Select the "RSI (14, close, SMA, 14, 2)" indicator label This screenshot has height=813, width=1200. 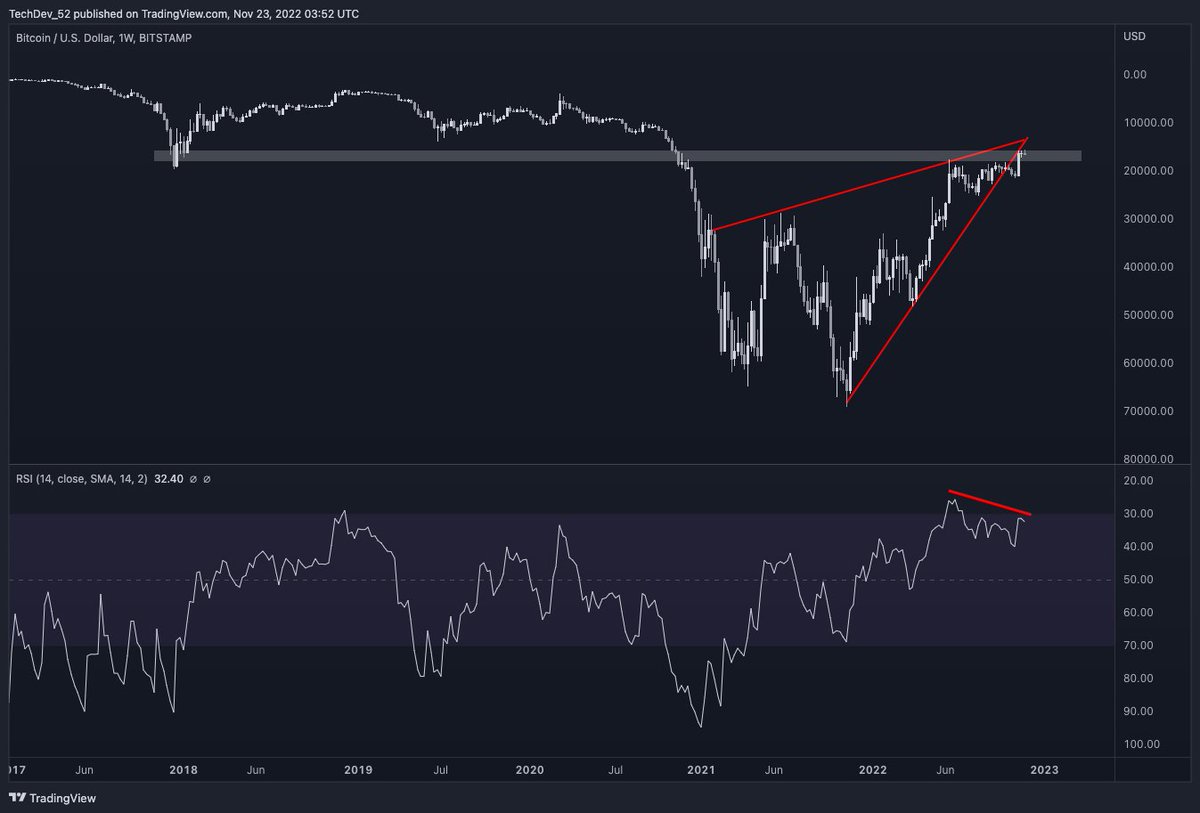82,480
